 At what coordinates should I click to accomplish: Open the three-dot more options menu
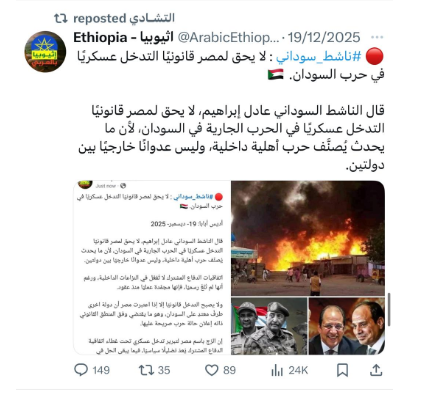point(377,37)
